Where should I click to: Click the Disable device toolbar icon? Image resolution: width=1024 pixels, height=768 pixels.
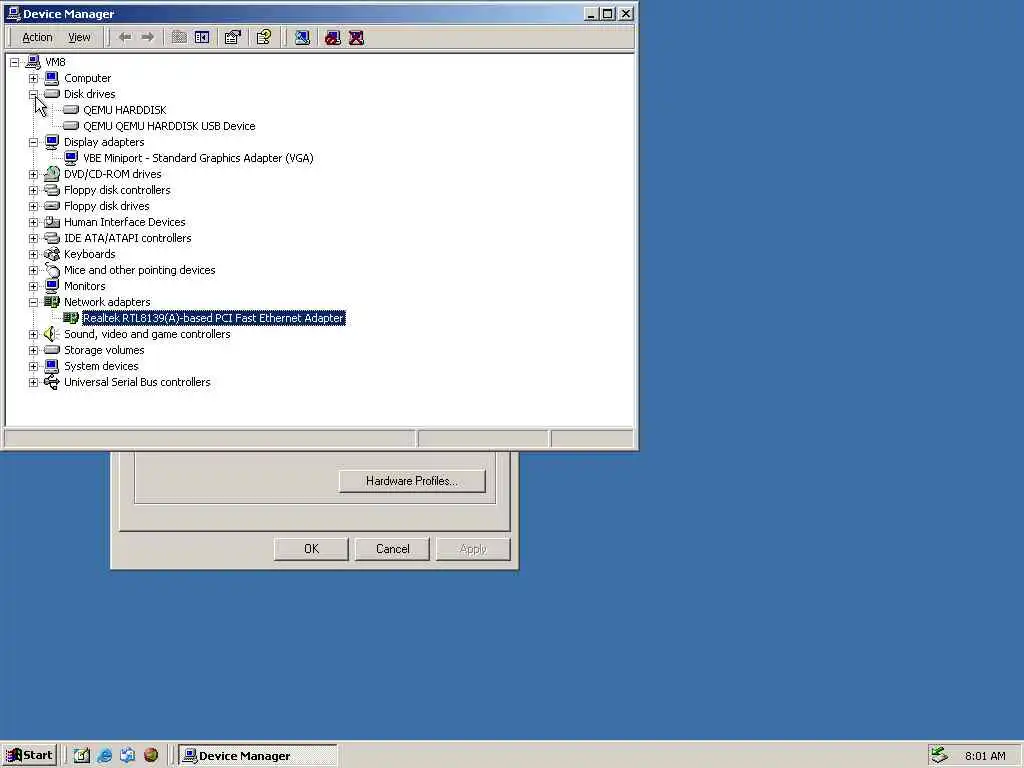click(x=333, y=37)
